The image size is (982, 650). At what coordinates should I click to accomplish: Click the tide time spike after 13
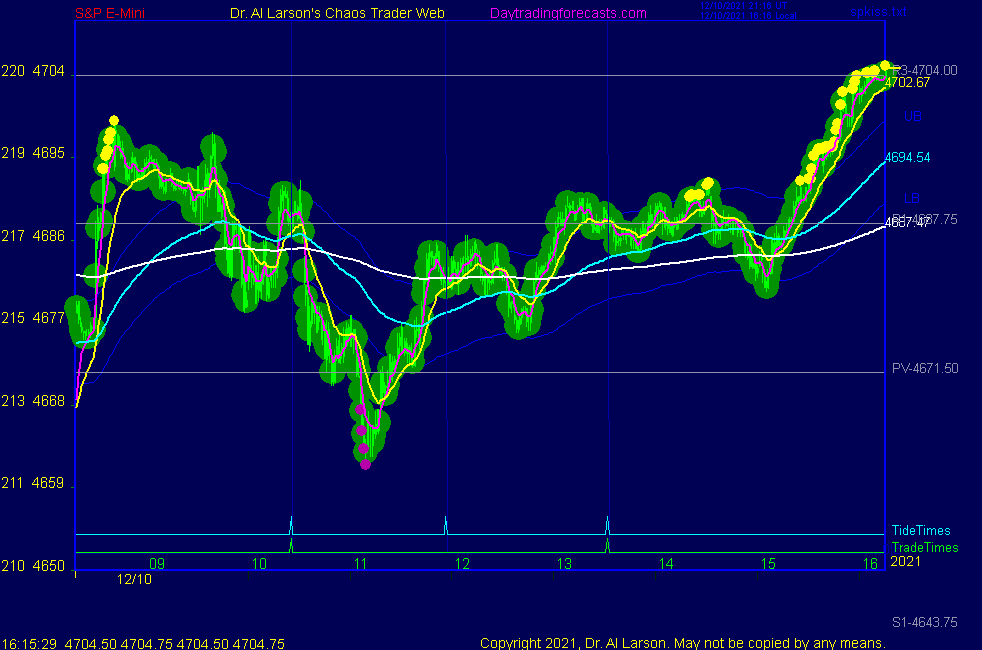tap(607, 525)
